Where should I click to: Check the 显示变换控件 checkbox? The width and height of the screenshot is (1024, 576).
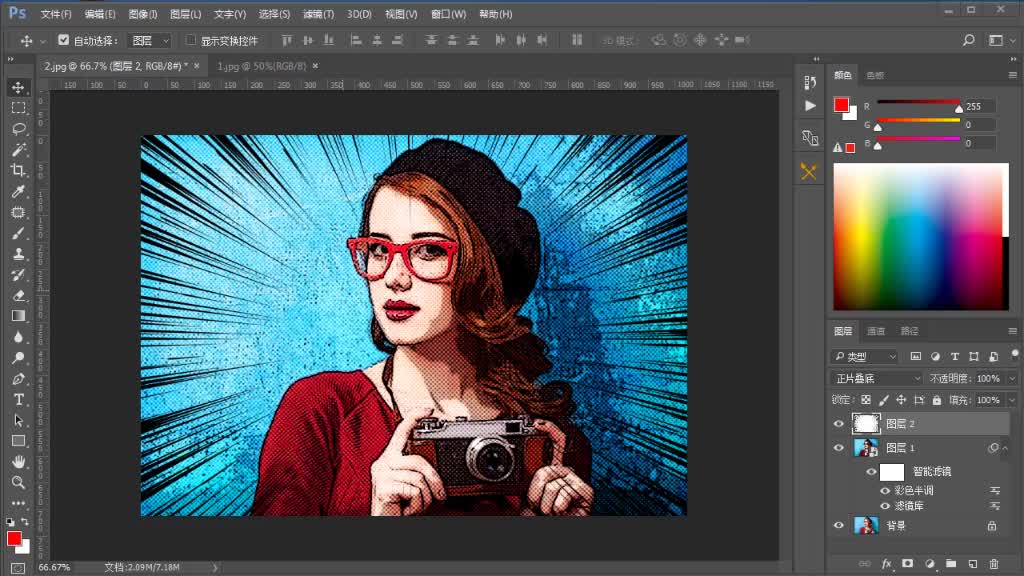(192, 41)
